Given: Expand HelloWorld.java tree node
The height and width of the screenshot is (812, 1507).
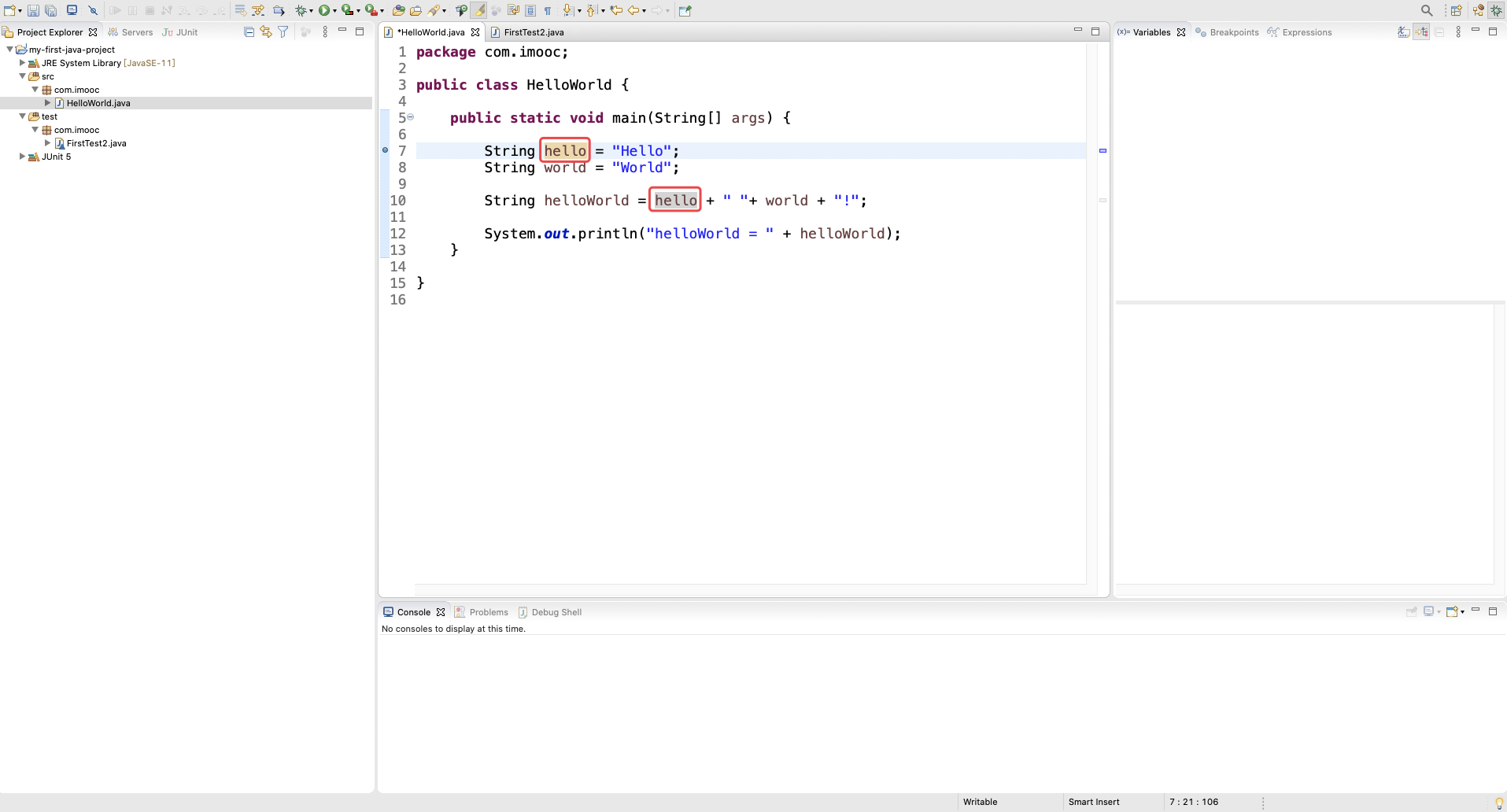Looking at the screenshot, I should (x=48, y=102).
